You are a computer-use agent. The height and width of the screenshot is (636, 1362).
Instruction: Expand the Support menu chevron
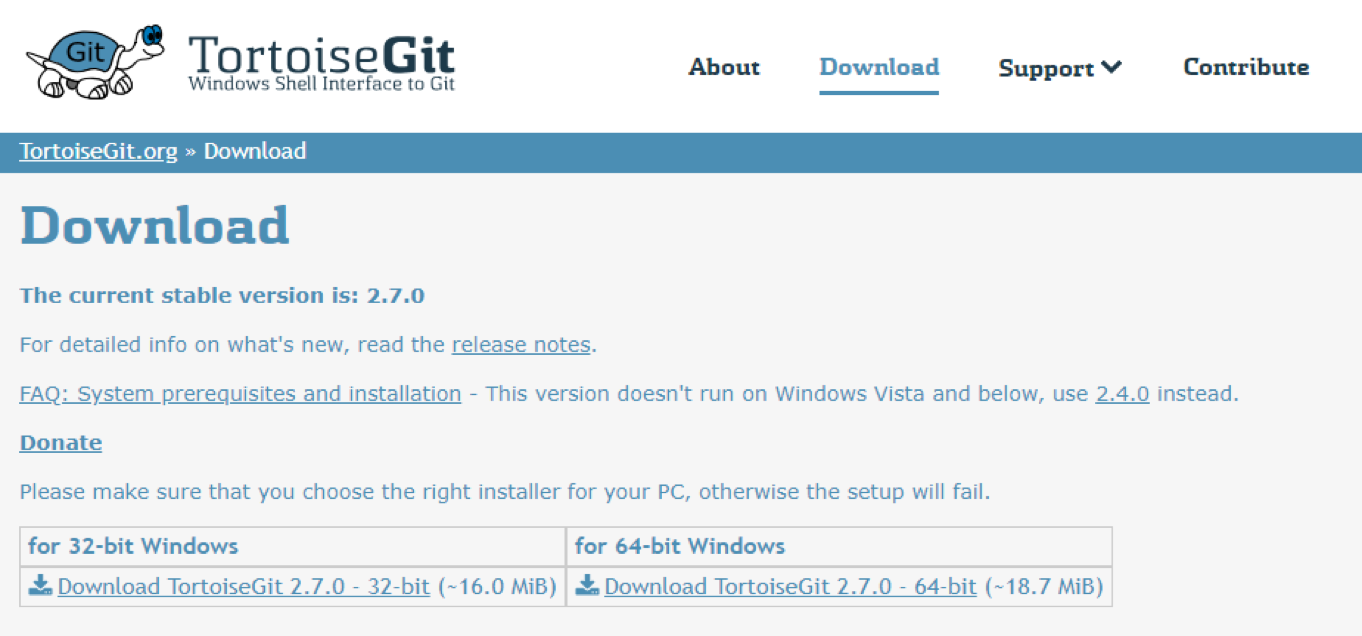click(1111, 68)
